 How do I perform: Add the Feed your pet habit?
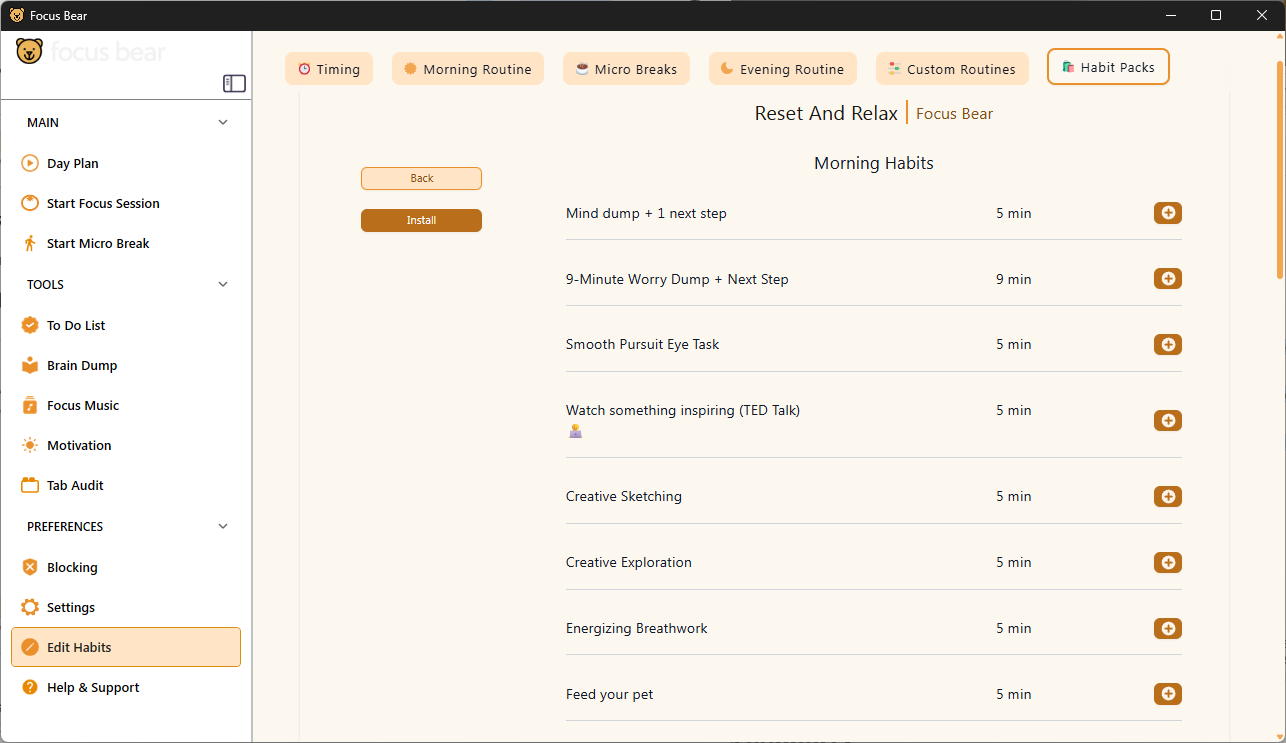(x=1167, y=694)
